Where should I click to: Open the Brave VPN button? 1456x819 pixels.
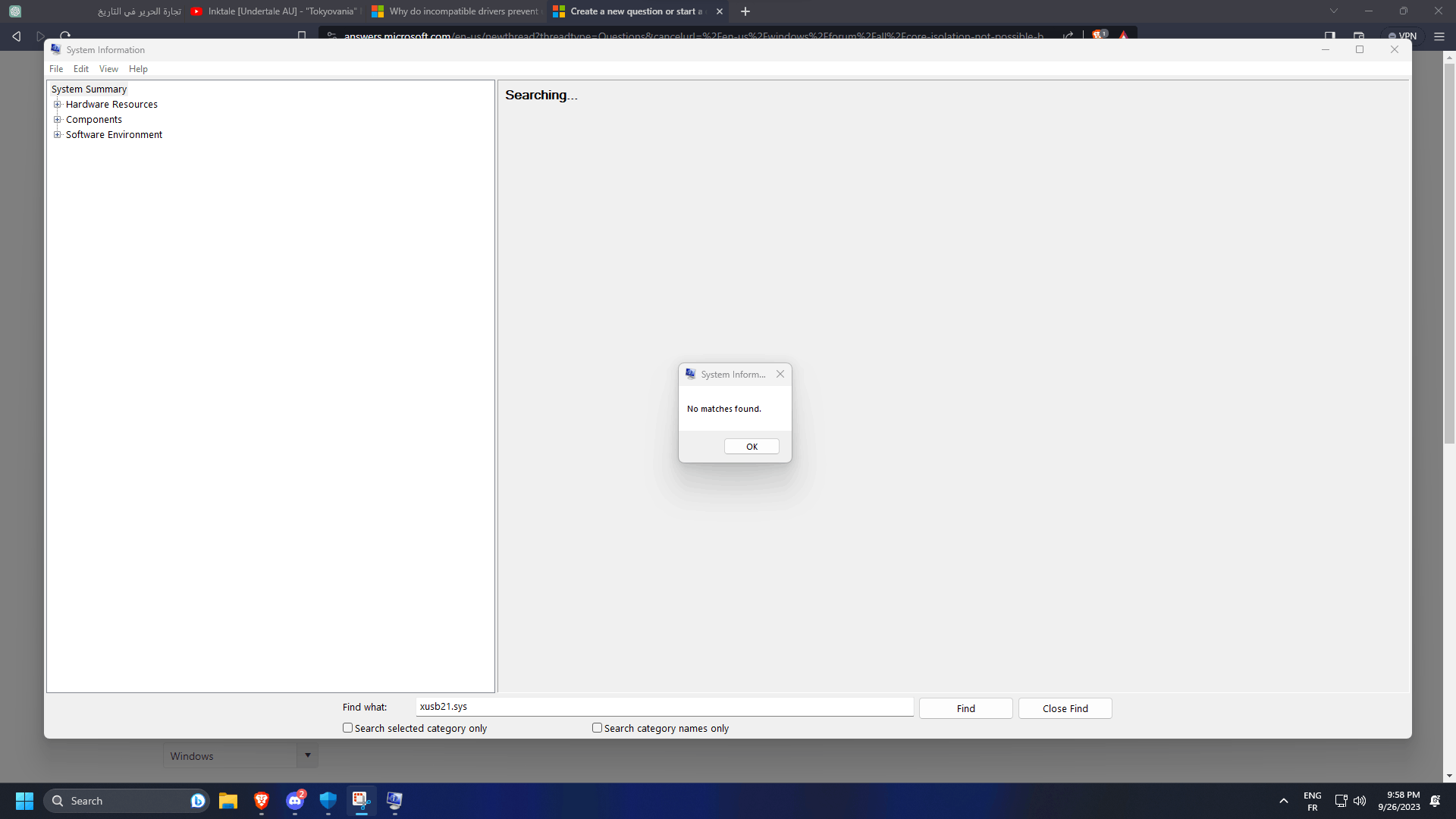click(x=1402, y=36)
